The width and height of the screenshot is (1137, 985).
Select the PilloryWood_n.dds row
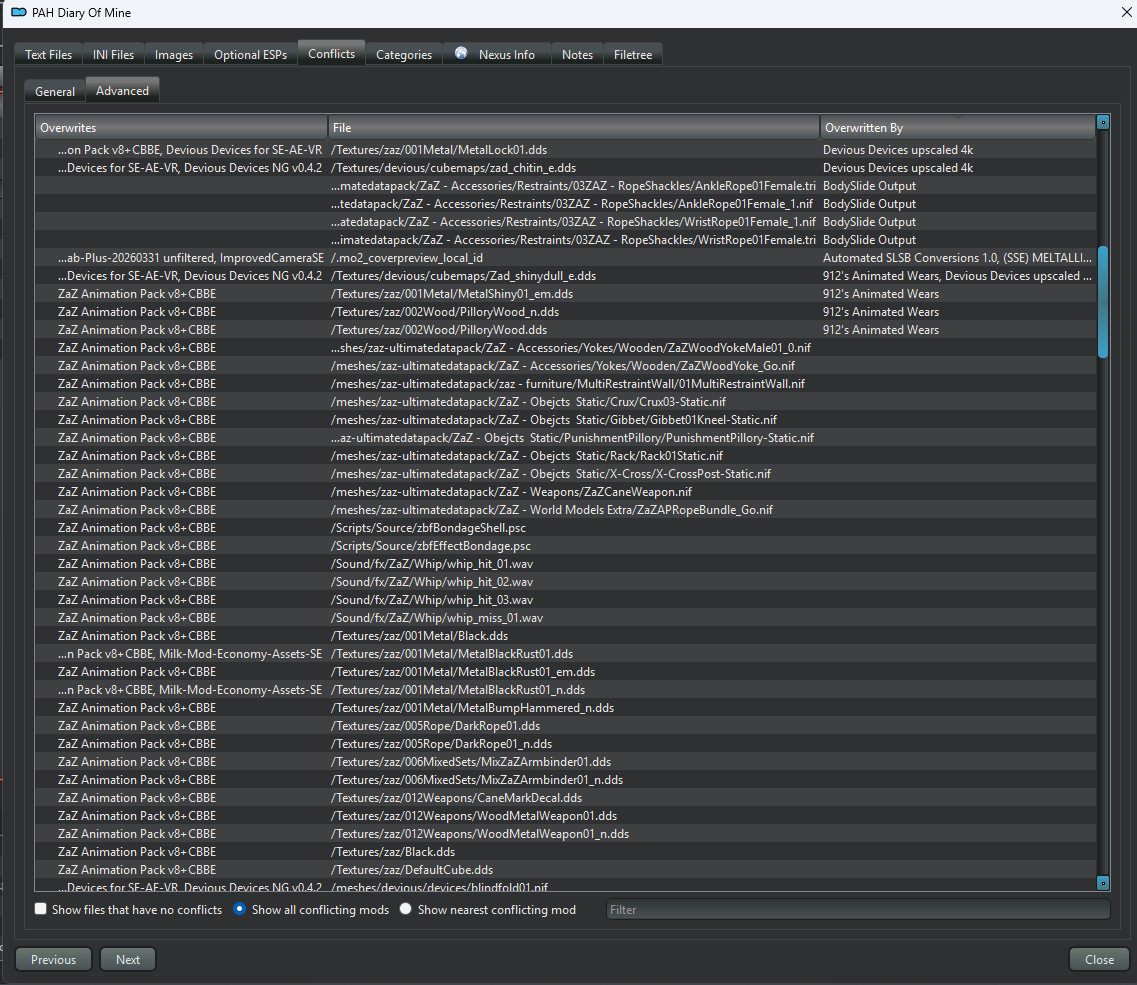pos(566,312)
